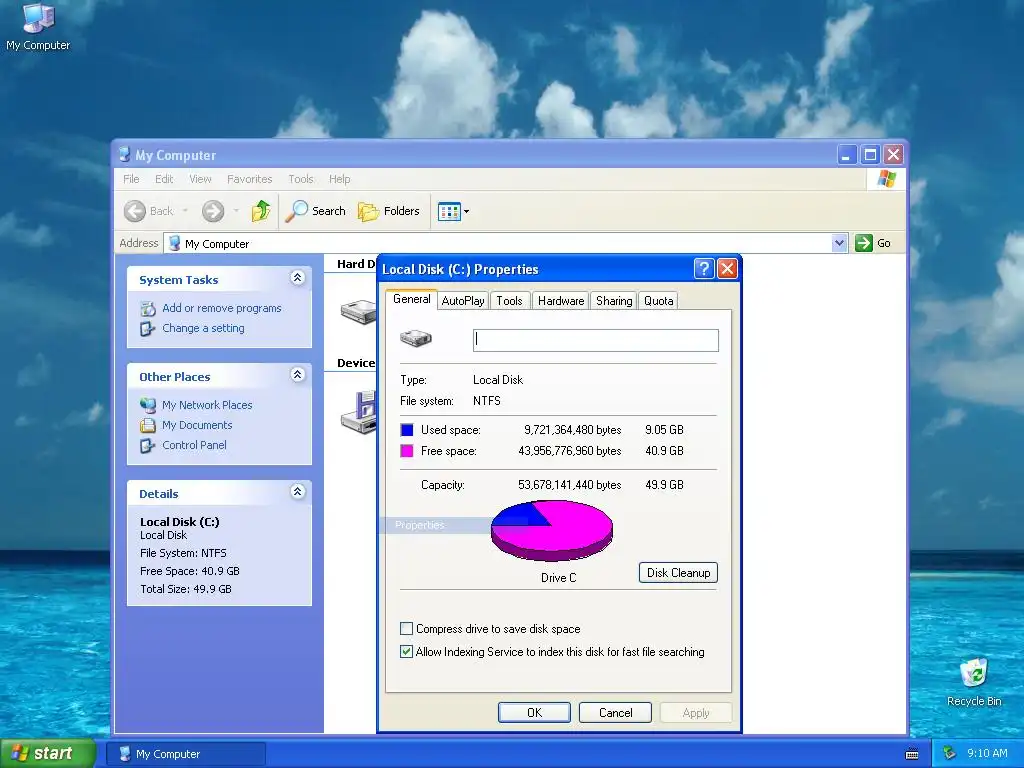Open Search magnifier in toolbar
The image size is (1024, 768).
tap(296, 211)
